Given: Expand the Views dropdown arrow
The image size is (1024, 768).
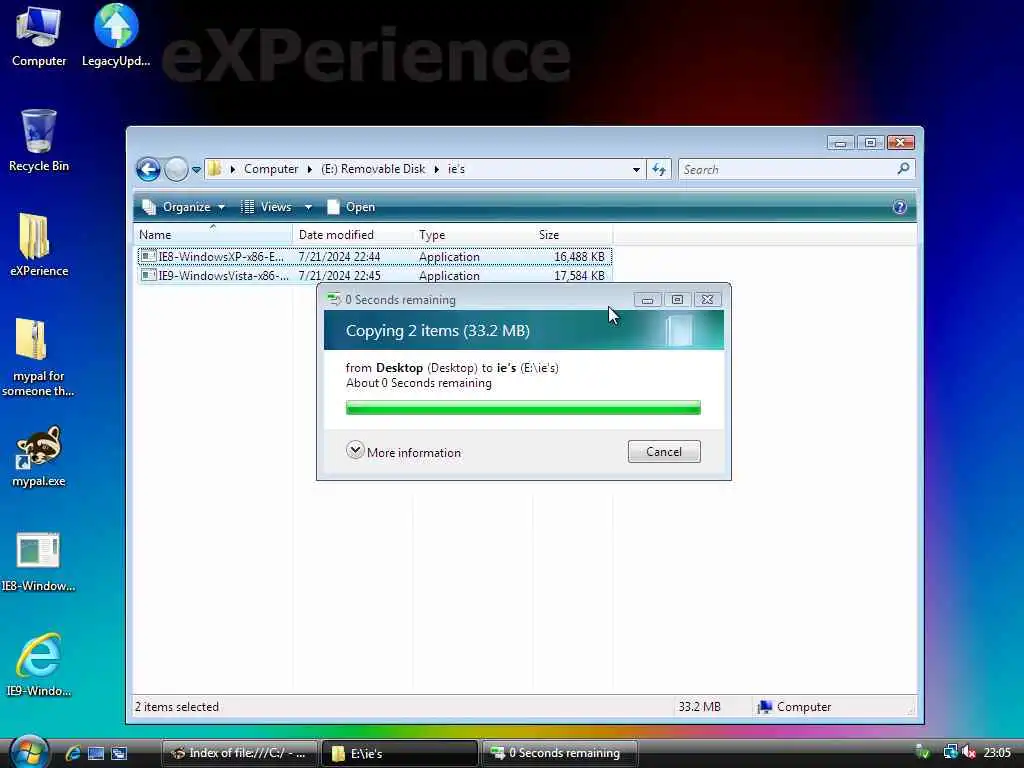Looking at the screenshot, I should click(x=308, y=207).
